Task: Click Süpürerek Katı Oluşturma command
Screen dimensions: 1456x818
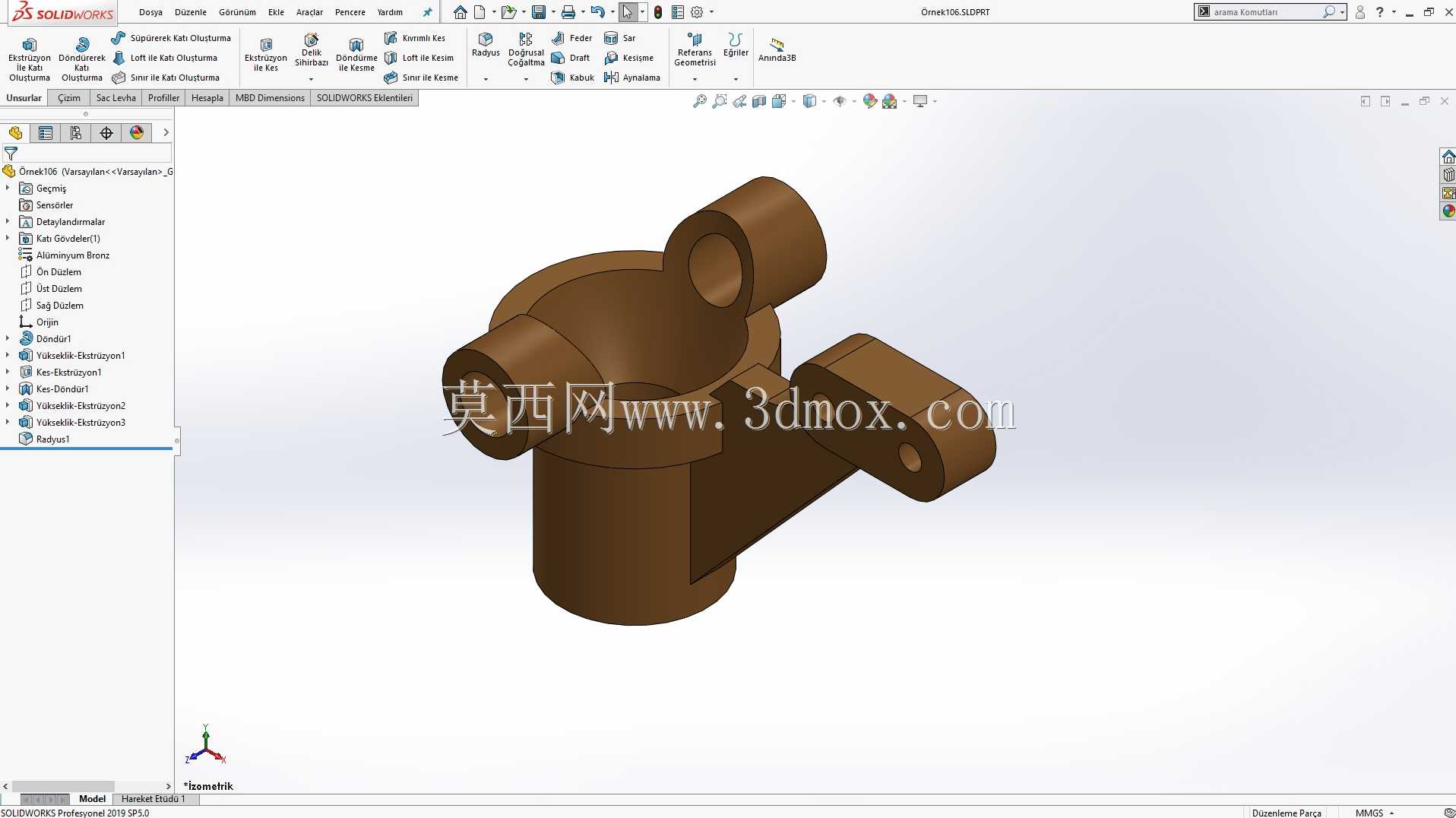Action: (x=171, y=38)
